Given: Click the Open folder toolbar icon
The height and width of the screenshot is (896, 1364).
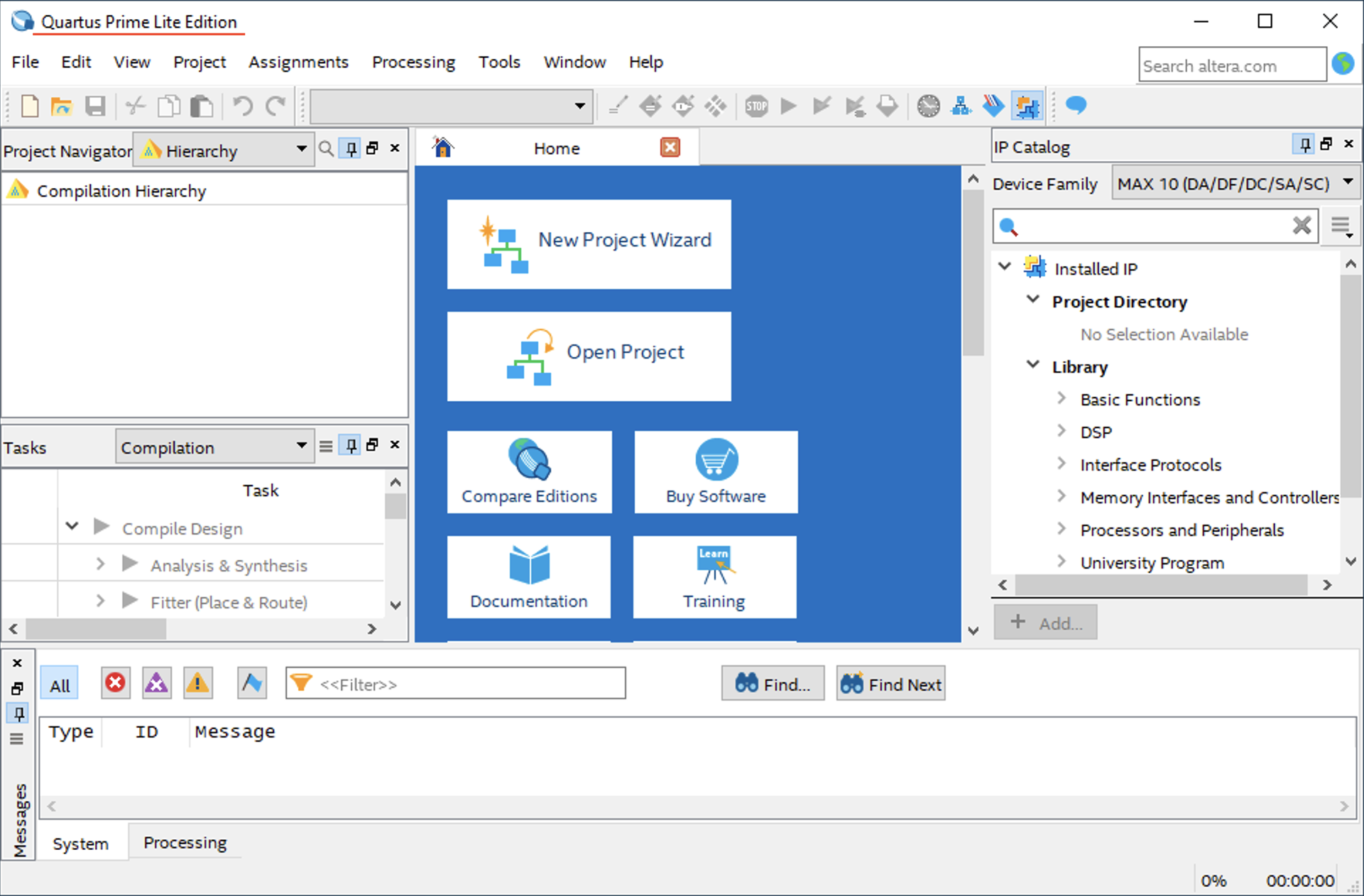Looking at the screenshot, I should click(x=62, y=106).
